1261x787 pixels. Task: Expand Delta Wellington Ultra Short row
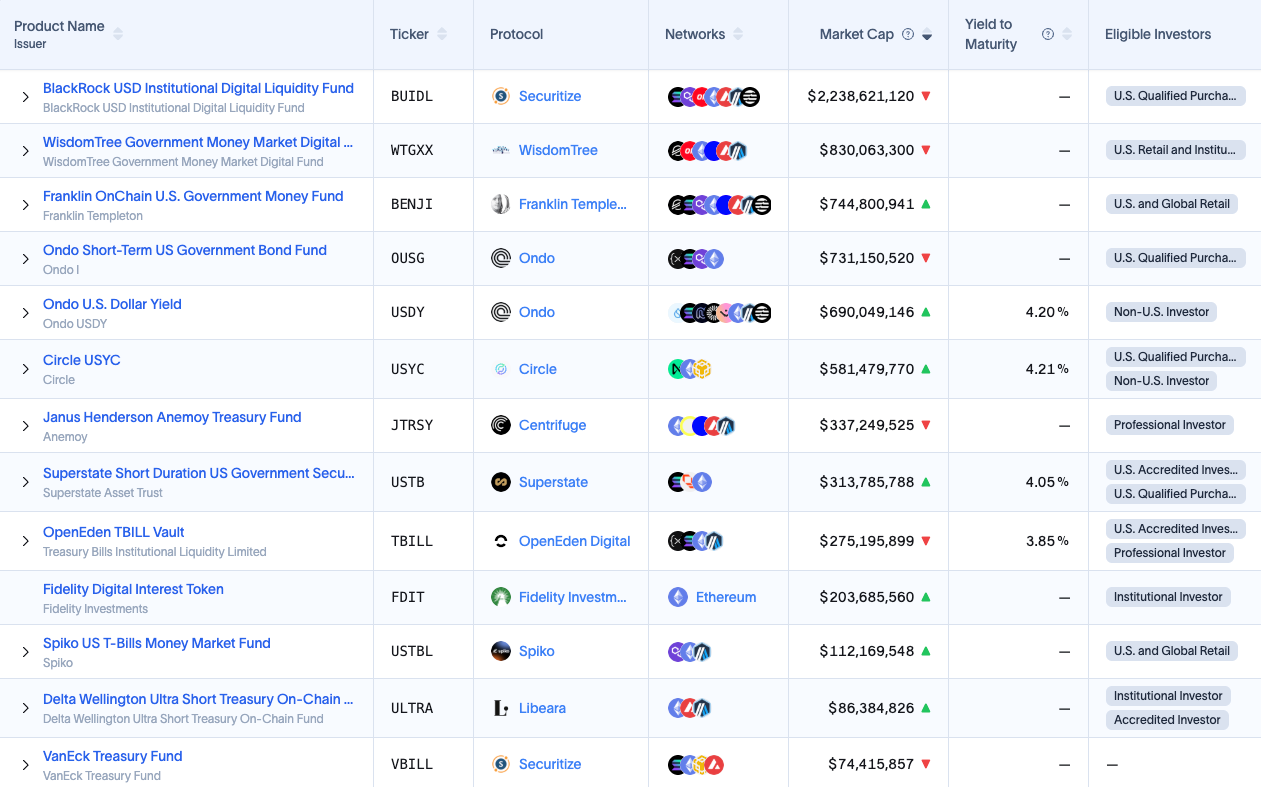tap(26, 708)
